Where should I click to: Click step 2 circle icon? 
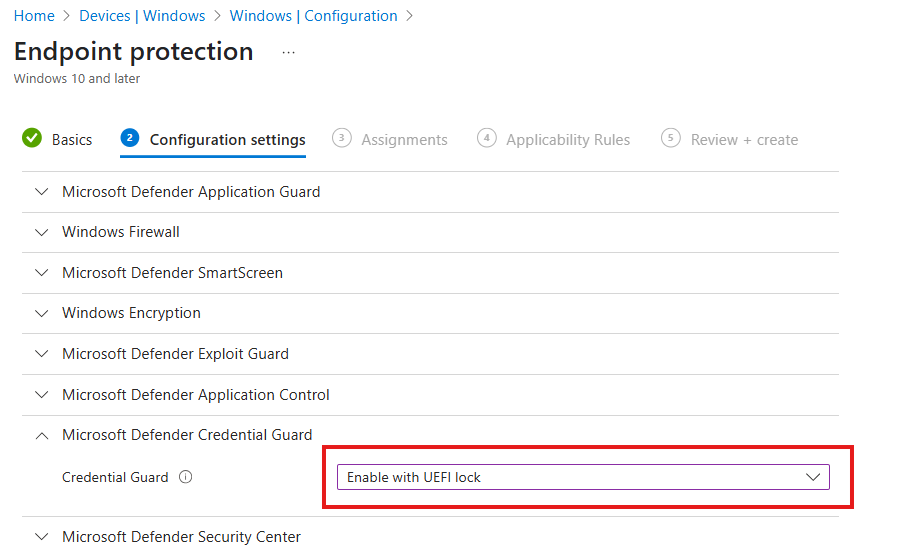click(130, 138)
